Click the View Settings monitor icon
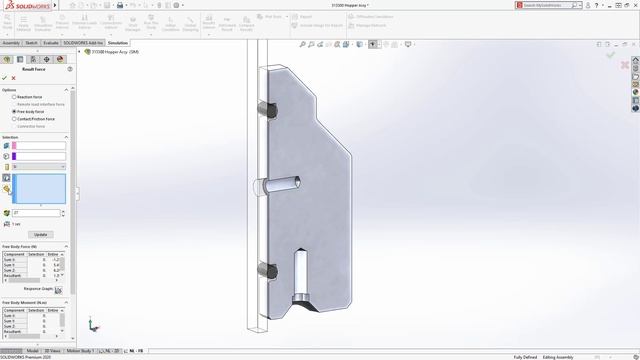 click(408, 44)
